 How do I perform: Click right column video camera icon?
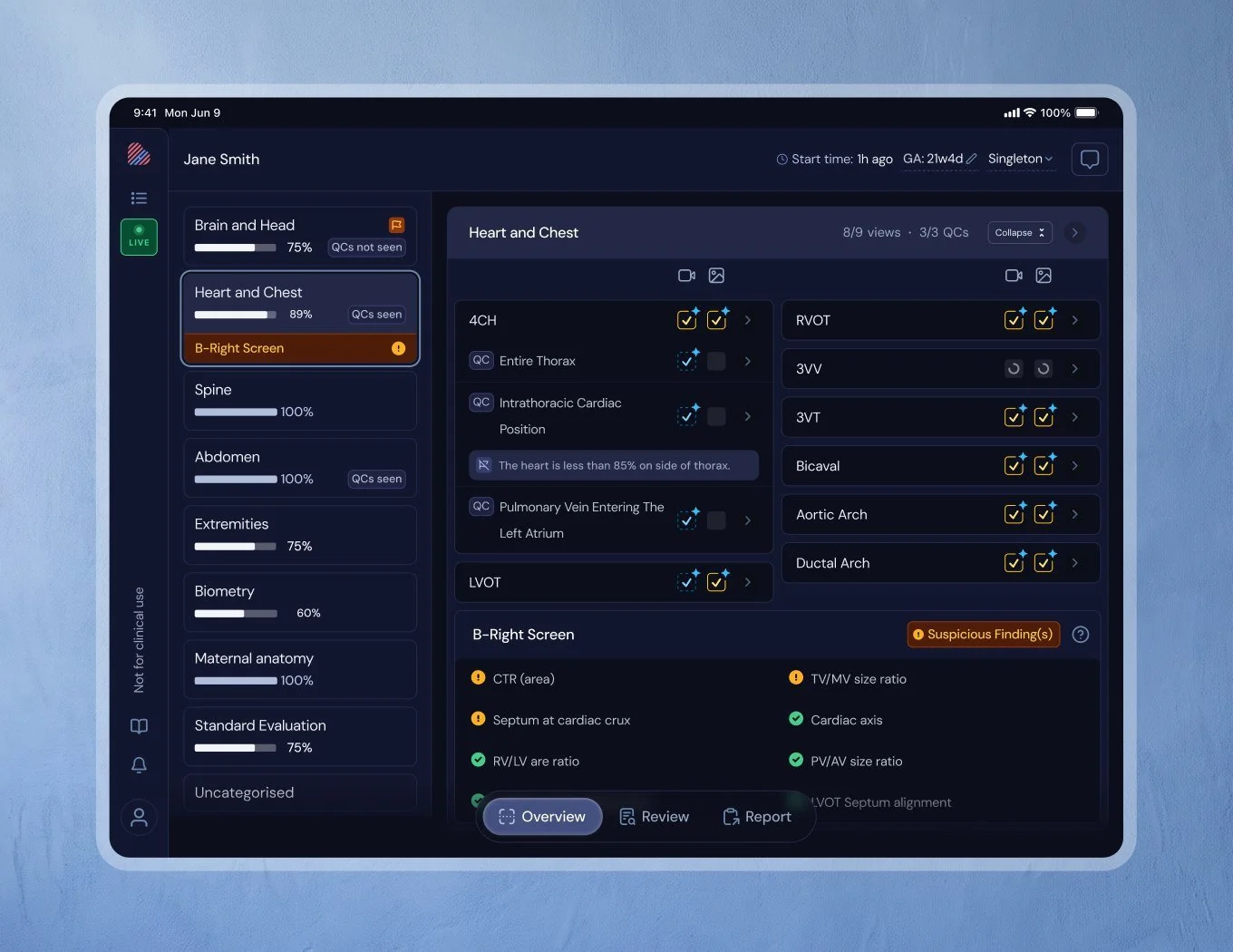click(1014, 276)
